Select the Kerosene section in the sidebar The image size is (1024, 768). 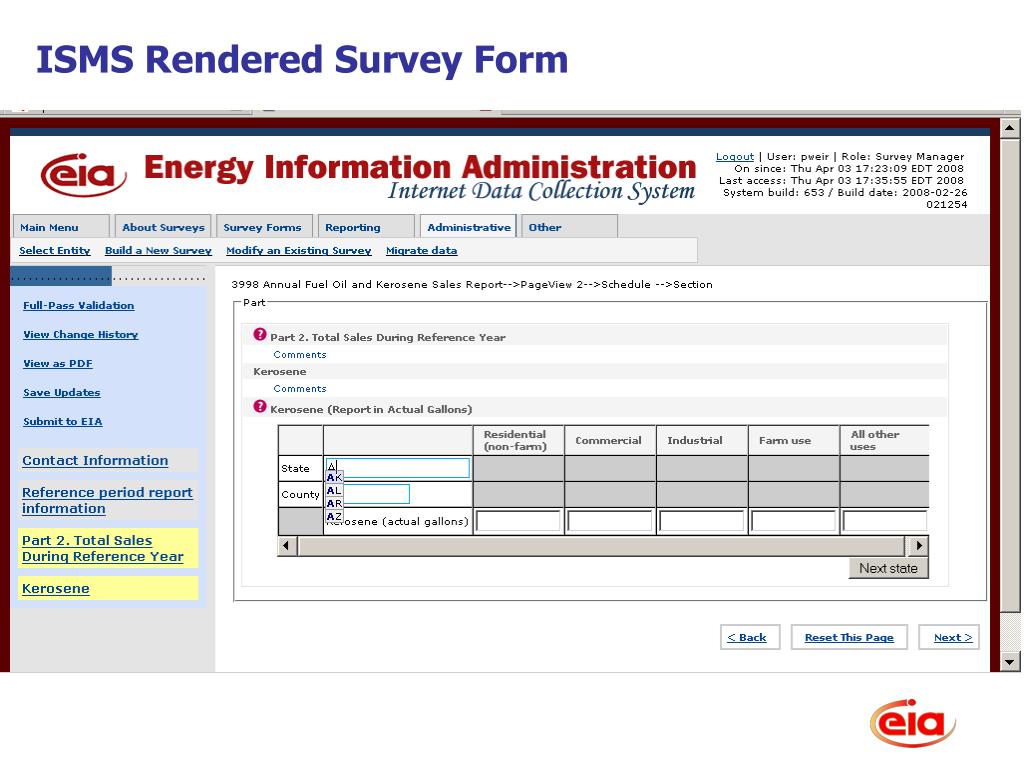tap(56, 588)
